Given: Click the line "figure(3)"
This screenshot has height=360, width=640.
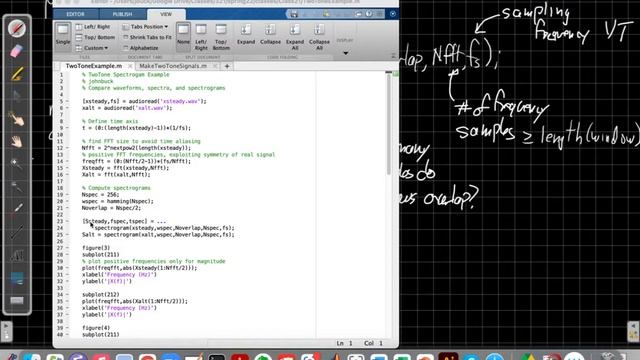Looking at the screenshot, I should pos(96,248).
